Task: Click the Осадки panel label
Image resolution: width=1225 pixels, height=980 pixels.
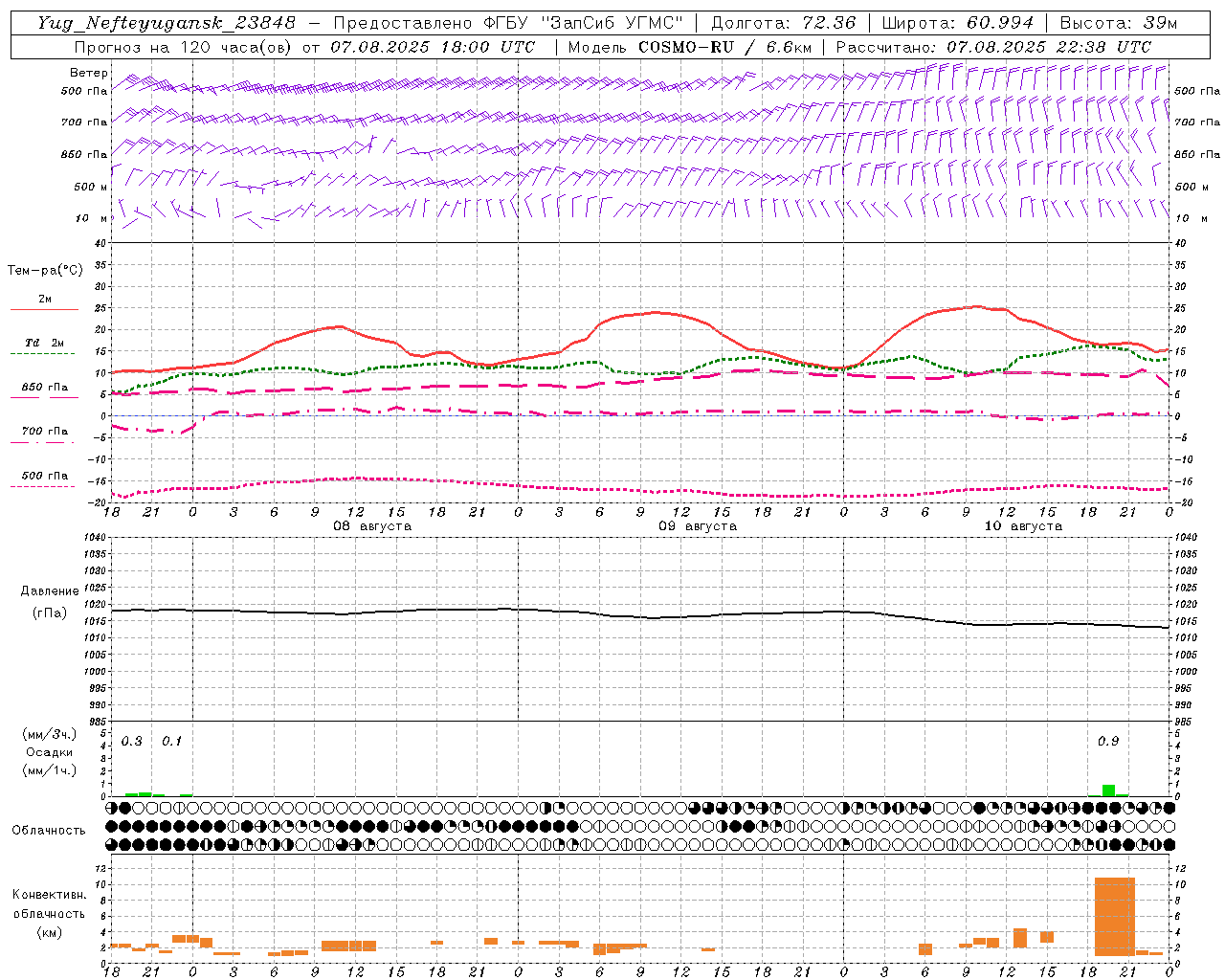Action: pyautogui.click(x=50, y=752)
